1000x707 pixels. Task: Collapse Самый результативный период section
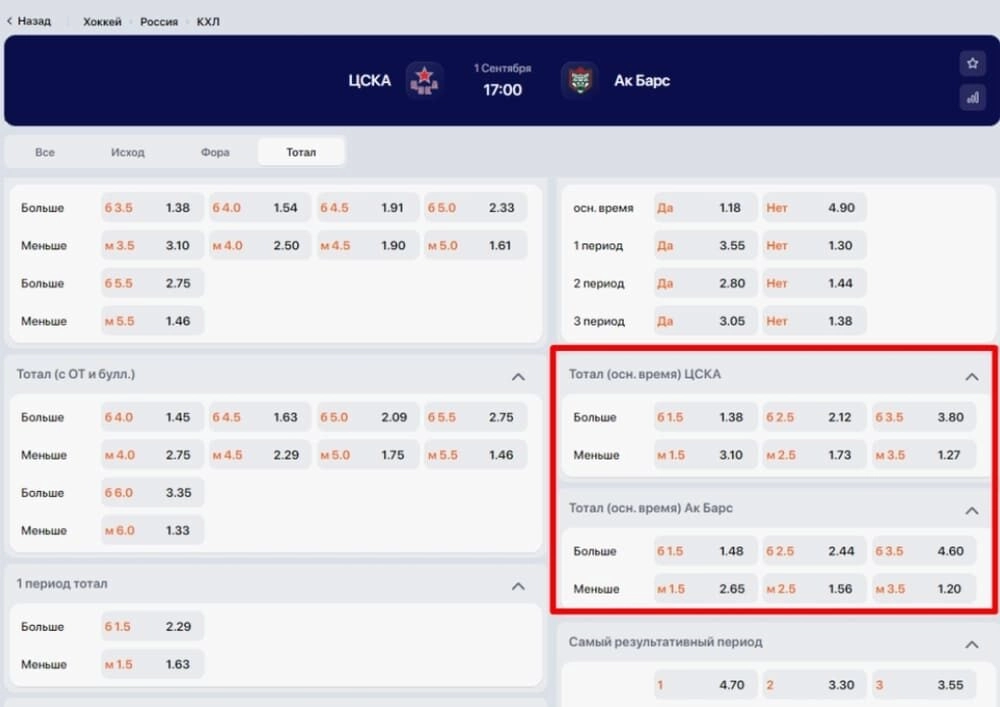tap(971, 645)
